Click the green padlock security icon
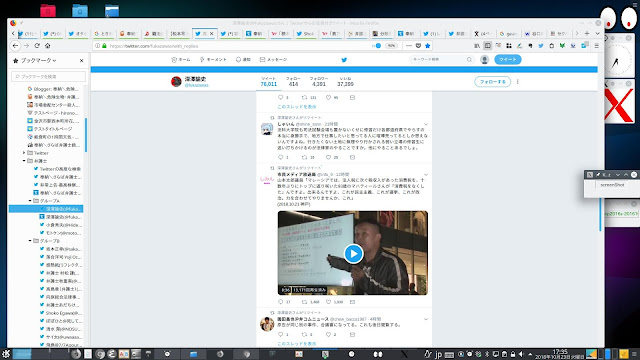 point(104,46)
